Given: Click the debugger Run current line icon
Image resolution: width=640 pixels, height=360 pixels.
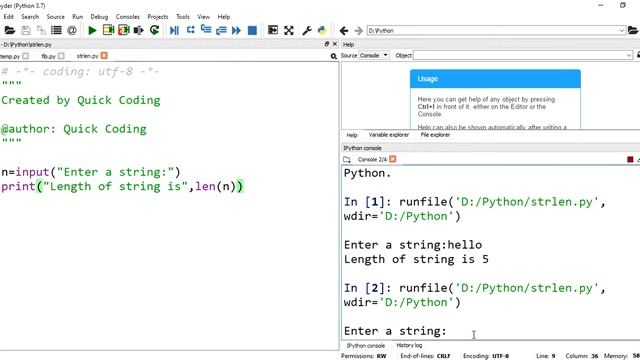Looking at the screenshot, I should pyautogui.click(x=191, y=30).
